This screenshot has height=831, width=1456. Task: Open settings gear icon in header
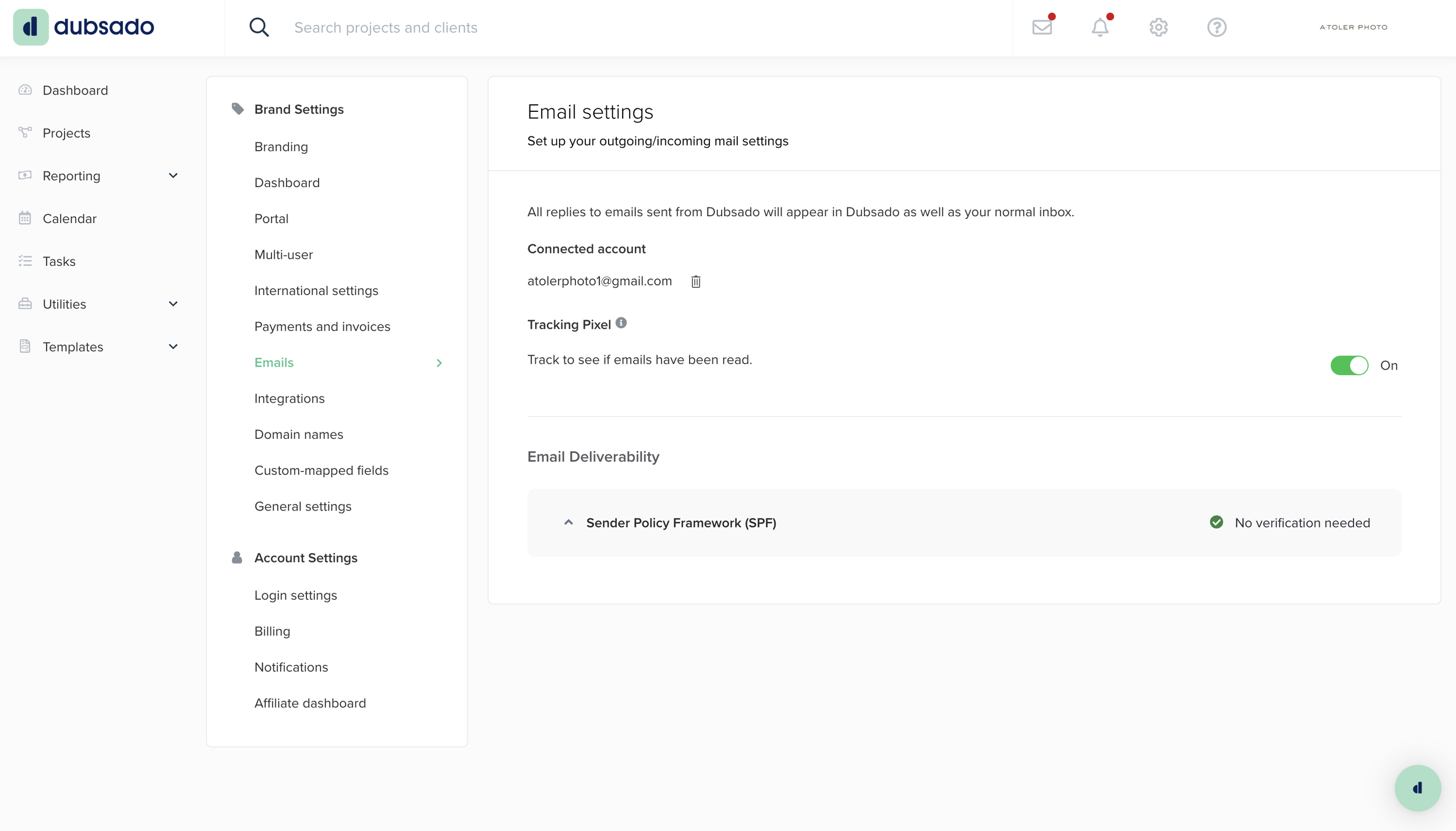[x=1158, y=27]
